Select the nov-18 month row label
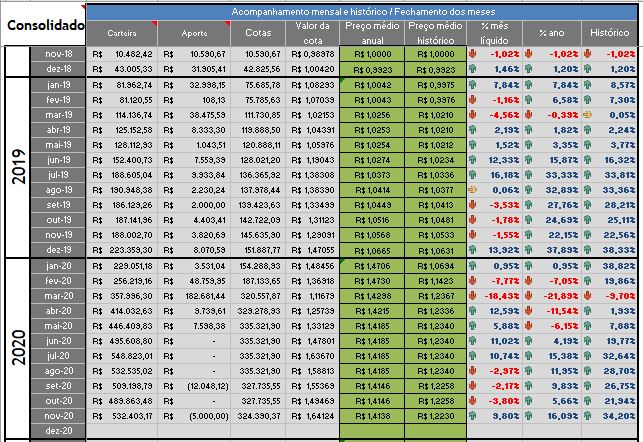The height and width of the screenshot is (442, 643). [58, 54]
